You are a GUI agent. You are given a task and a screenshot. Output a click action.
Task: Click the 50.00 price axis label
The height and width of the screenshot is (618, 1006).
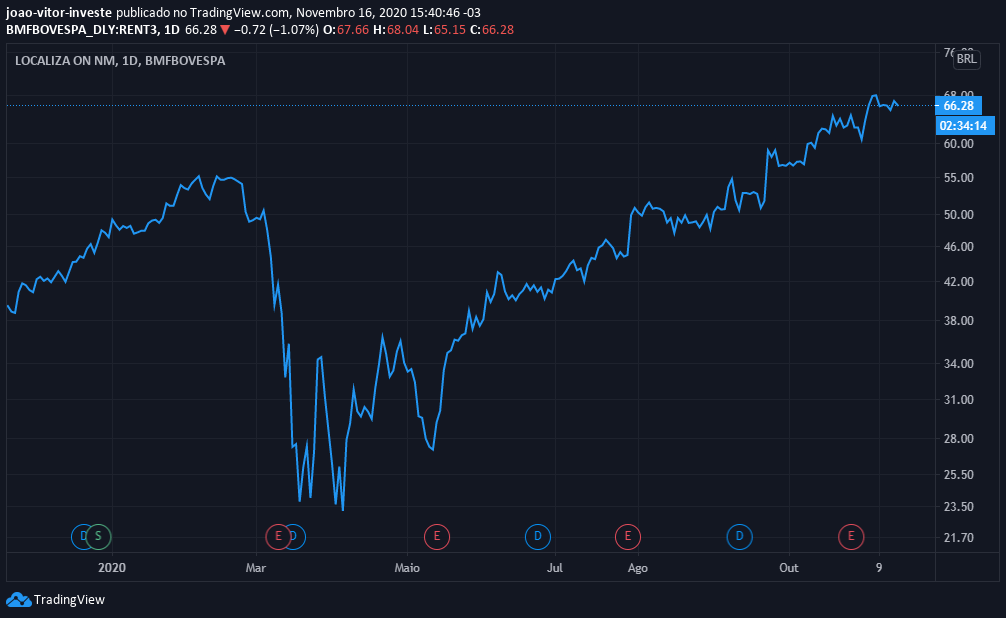coord(959,214)
